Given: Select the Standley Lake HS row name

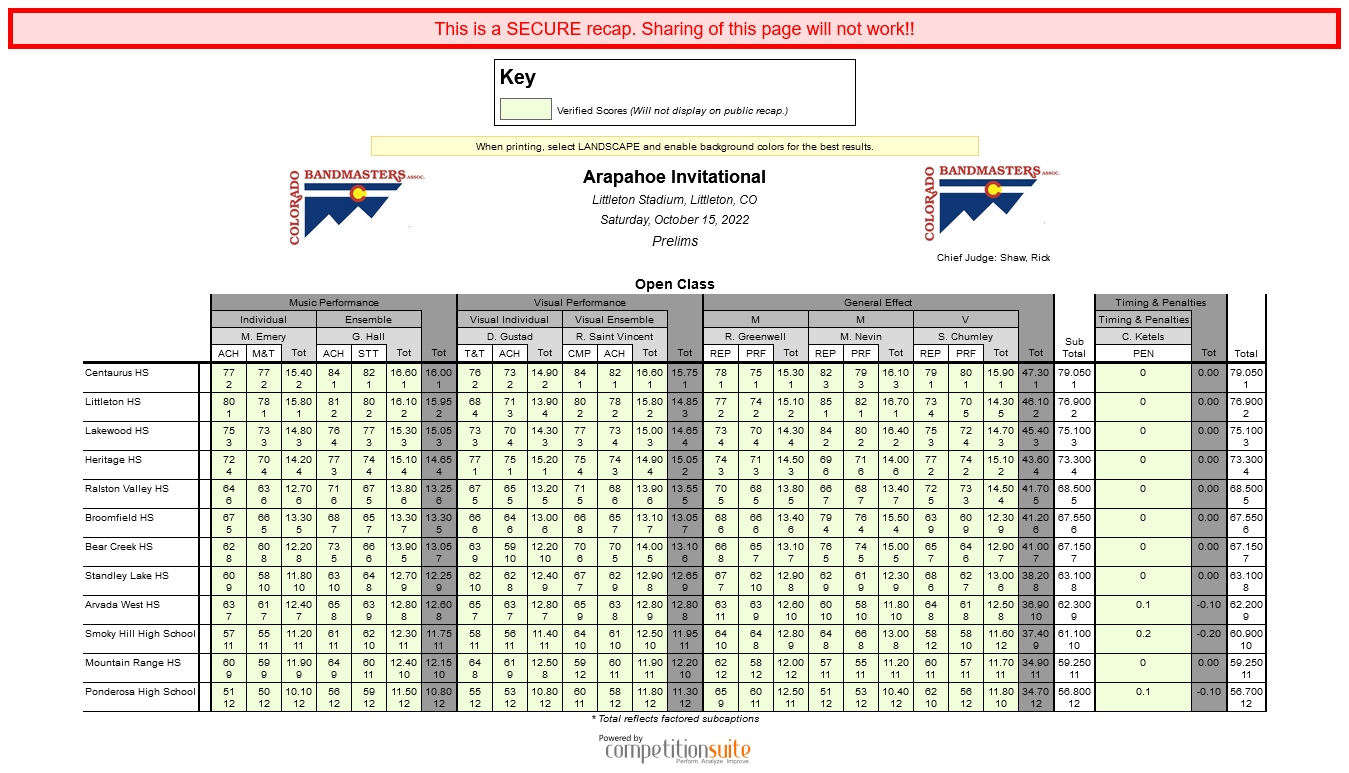Looking at the screenshot, I should coord(127,576).
